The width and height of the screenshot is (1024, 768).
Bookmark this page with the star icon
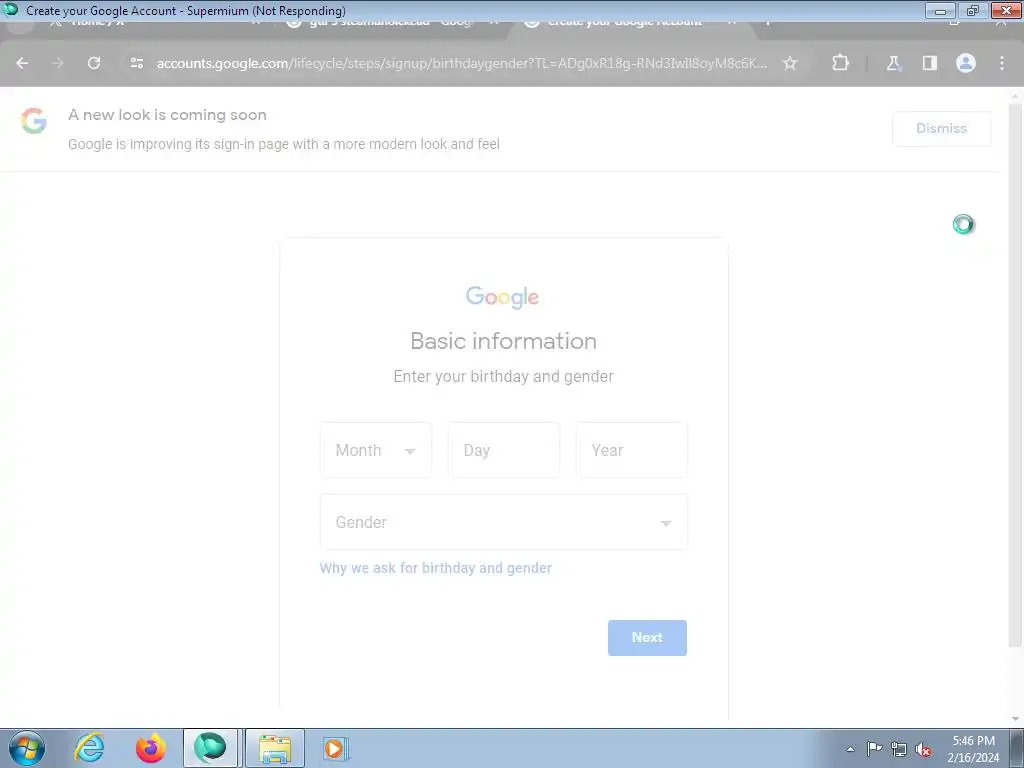click(790, 63)
